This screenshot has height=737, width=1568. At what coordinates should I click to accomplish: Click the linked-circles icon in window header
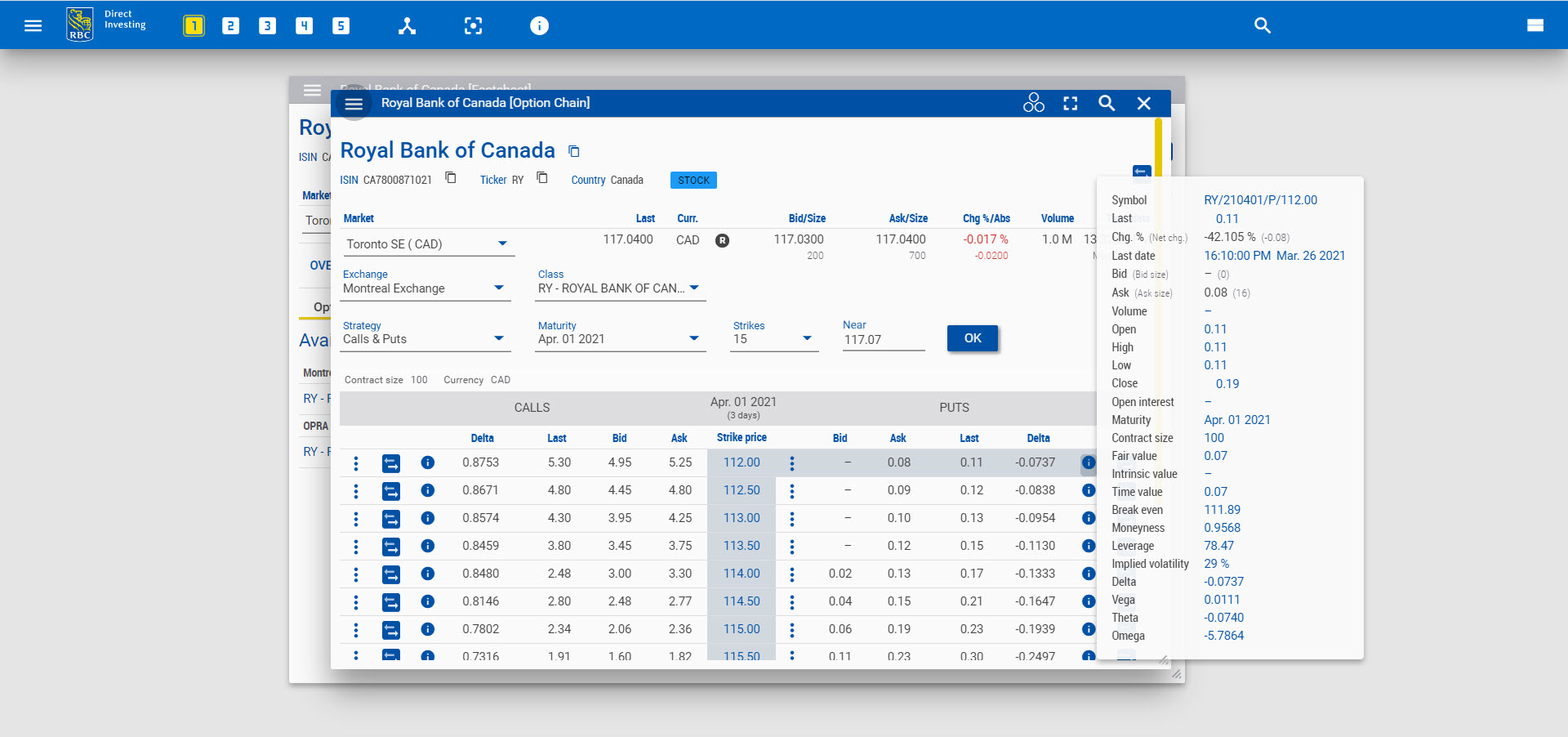pyautogui.click(x=1033, y=103)
